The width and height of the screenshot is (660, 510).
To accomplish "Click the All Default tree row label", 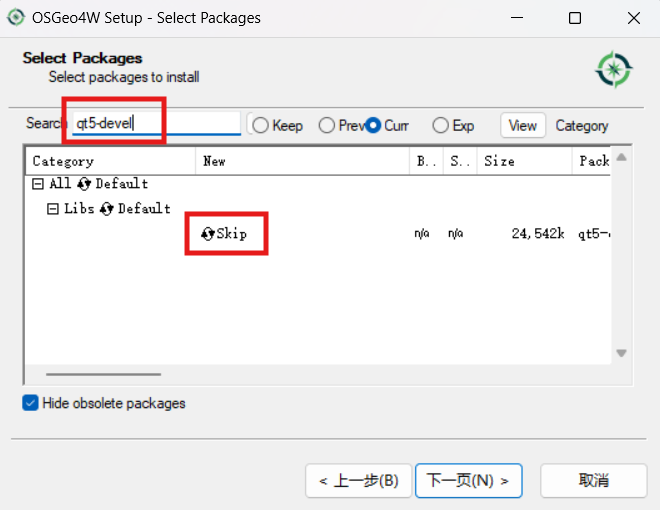I will point(98,184).
